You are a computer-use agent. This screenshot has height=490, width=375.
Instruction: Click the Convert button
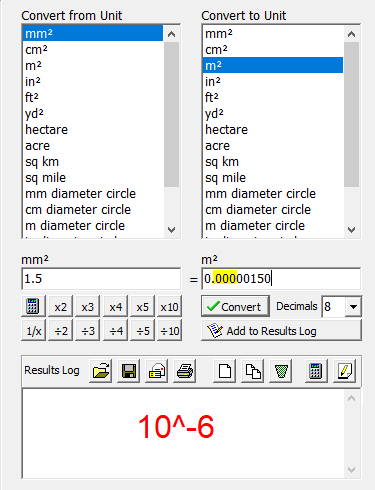[x=235, y=306]
